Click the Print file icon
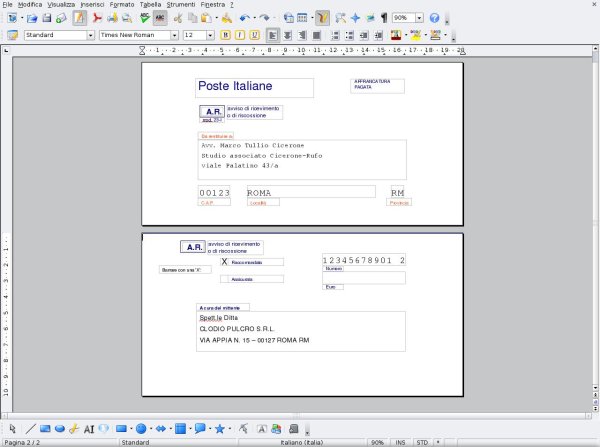Screen dimensions: 600x447 pyautogui.click(x=112, y=18)
